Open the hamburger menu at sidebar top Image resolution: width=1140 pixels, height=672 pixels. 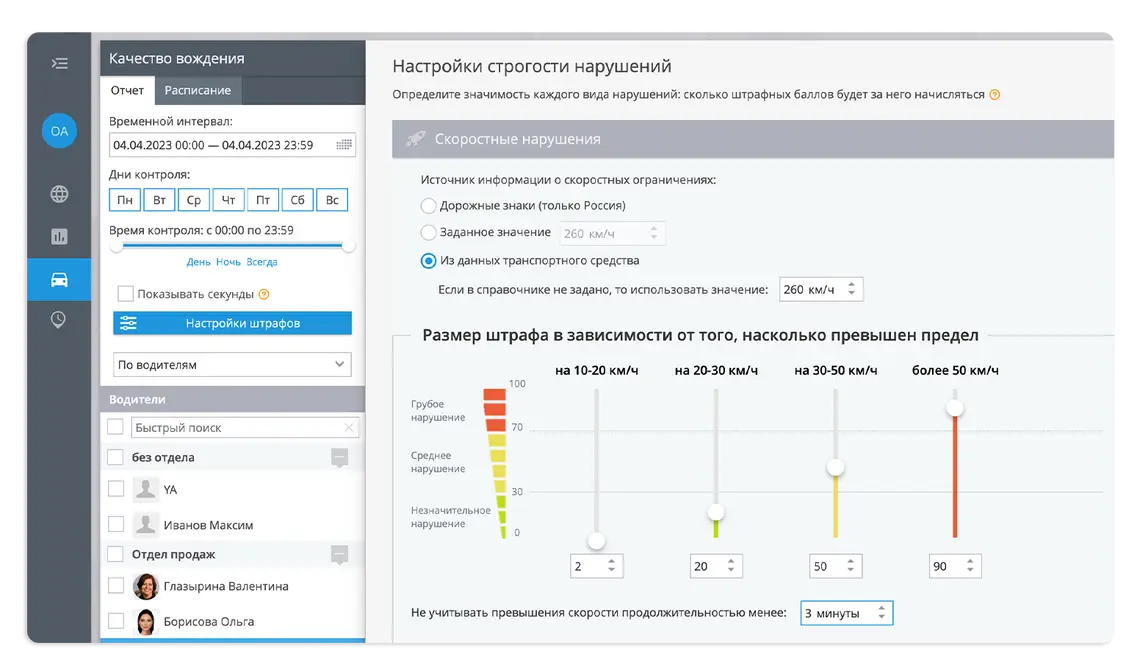pyautogui.click(x=59, y=63)
